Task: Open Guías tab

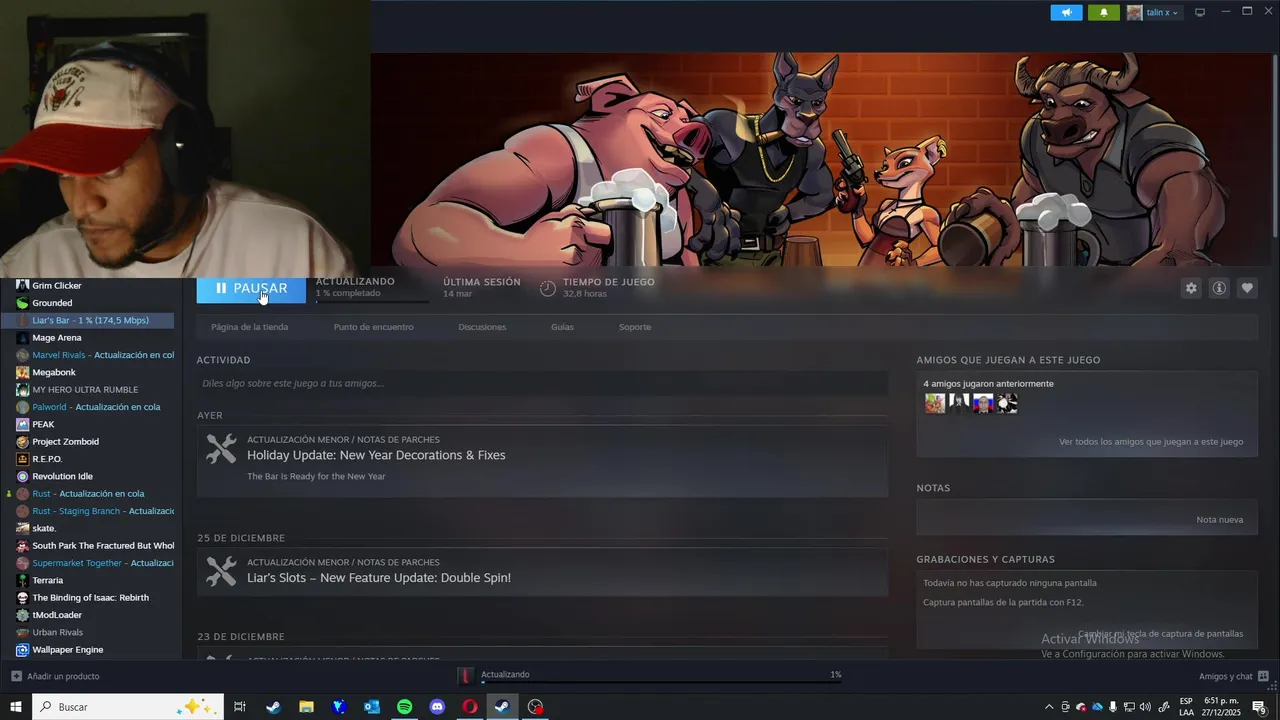Action: pos(562,327)
